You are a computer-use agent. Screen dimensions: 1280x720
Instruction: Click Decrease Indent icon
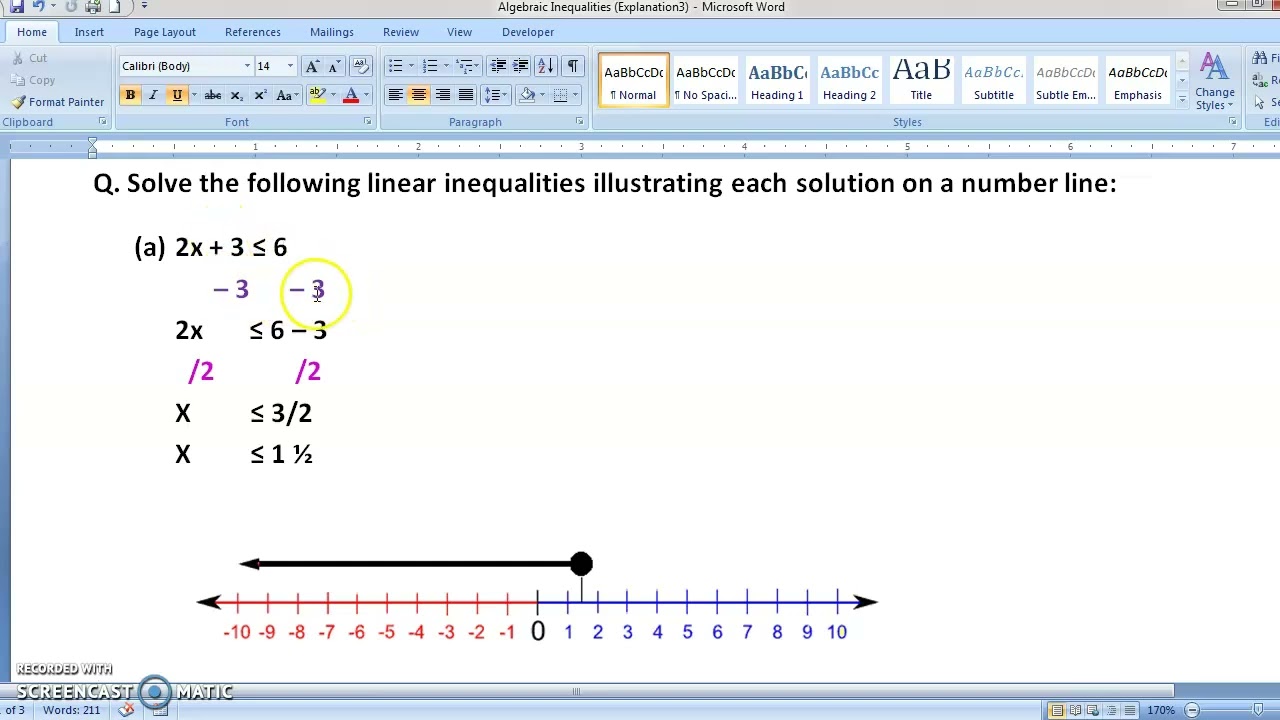tap(498, 66)
